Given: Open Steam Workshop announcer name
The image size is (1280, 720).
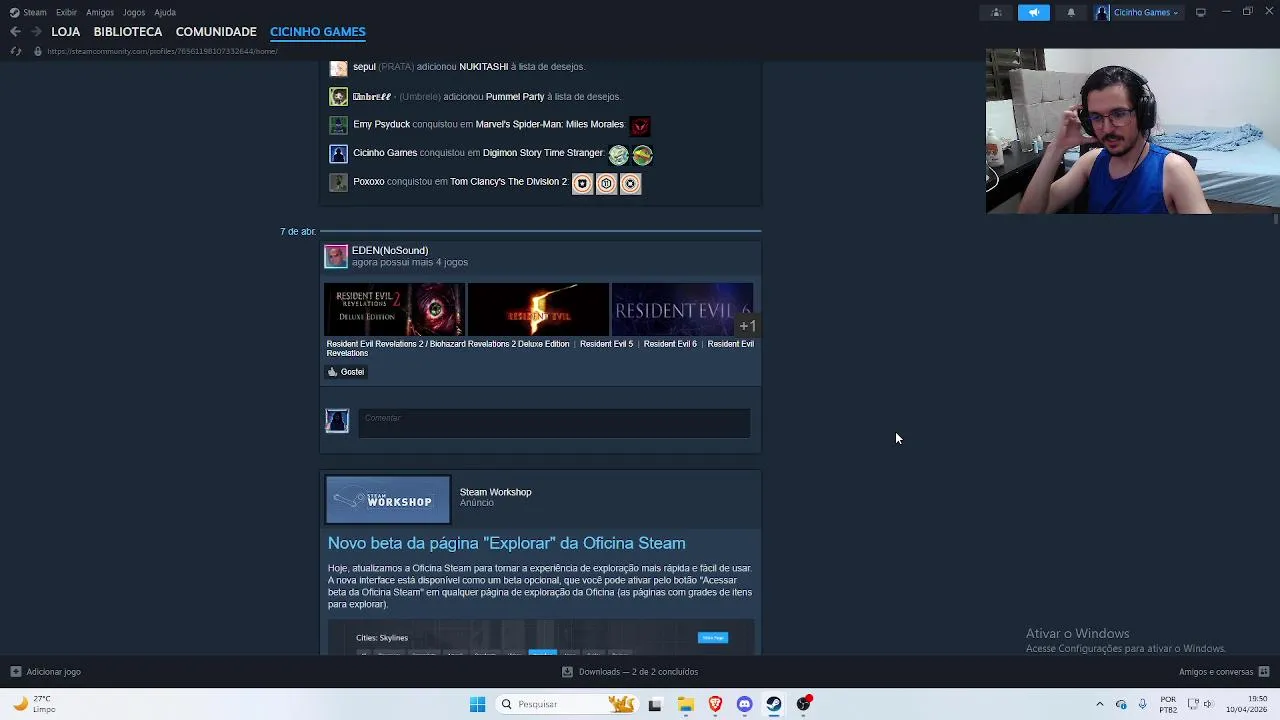Looking at the screenshot, I should click(495, 492).
